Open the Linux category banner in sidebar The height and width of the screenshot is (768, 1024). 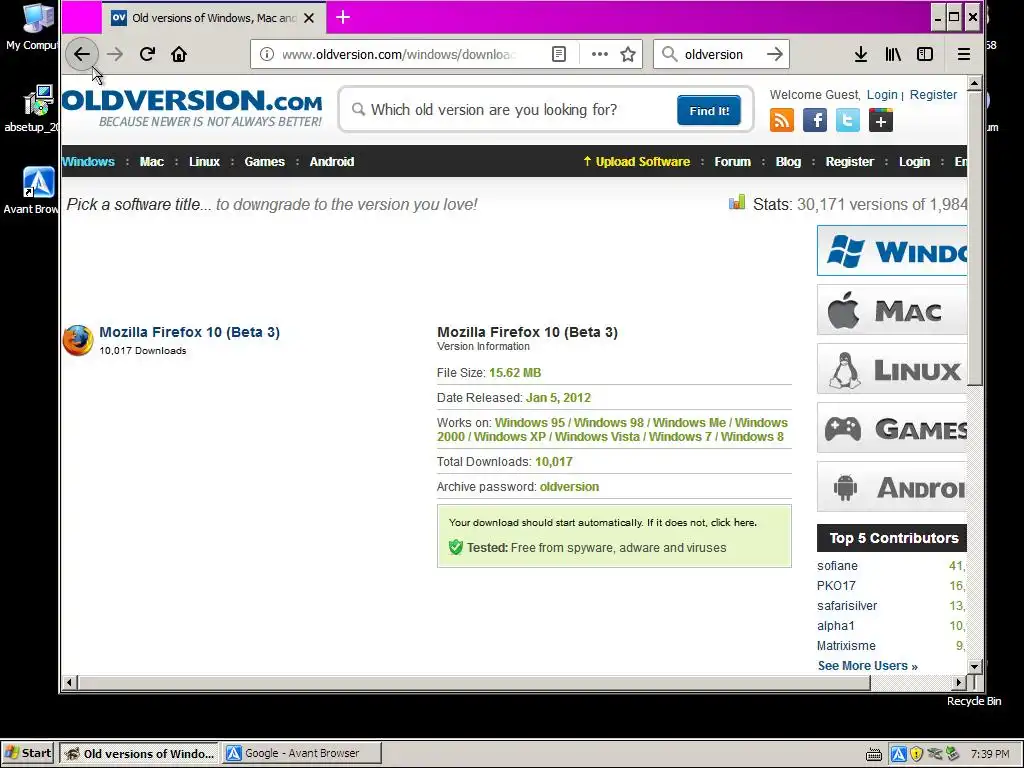[892, 369]
